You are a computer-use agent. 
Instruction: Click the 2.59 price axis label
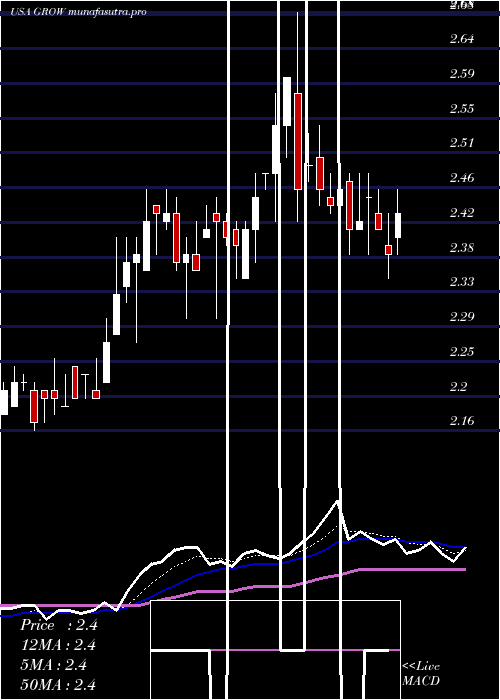462,73
